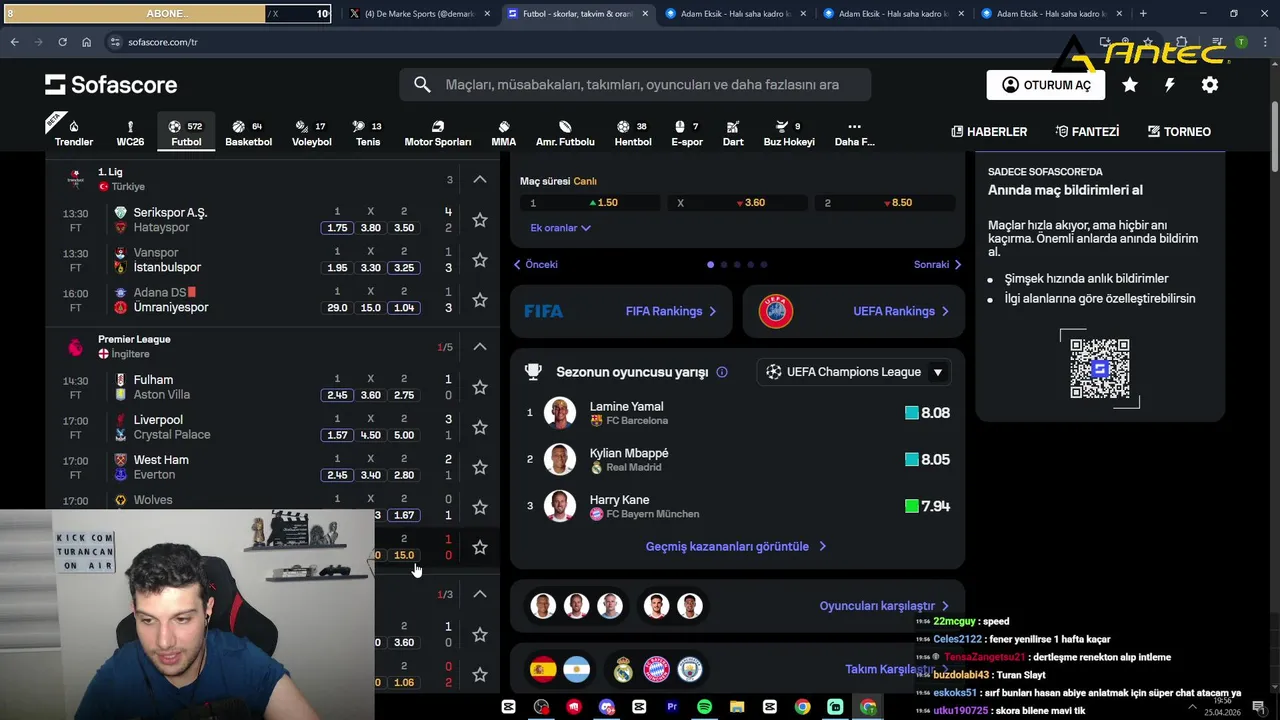The image size is (1280, 720).
Task: Collapse the Premier League section
Action: (x=480, y=347)
